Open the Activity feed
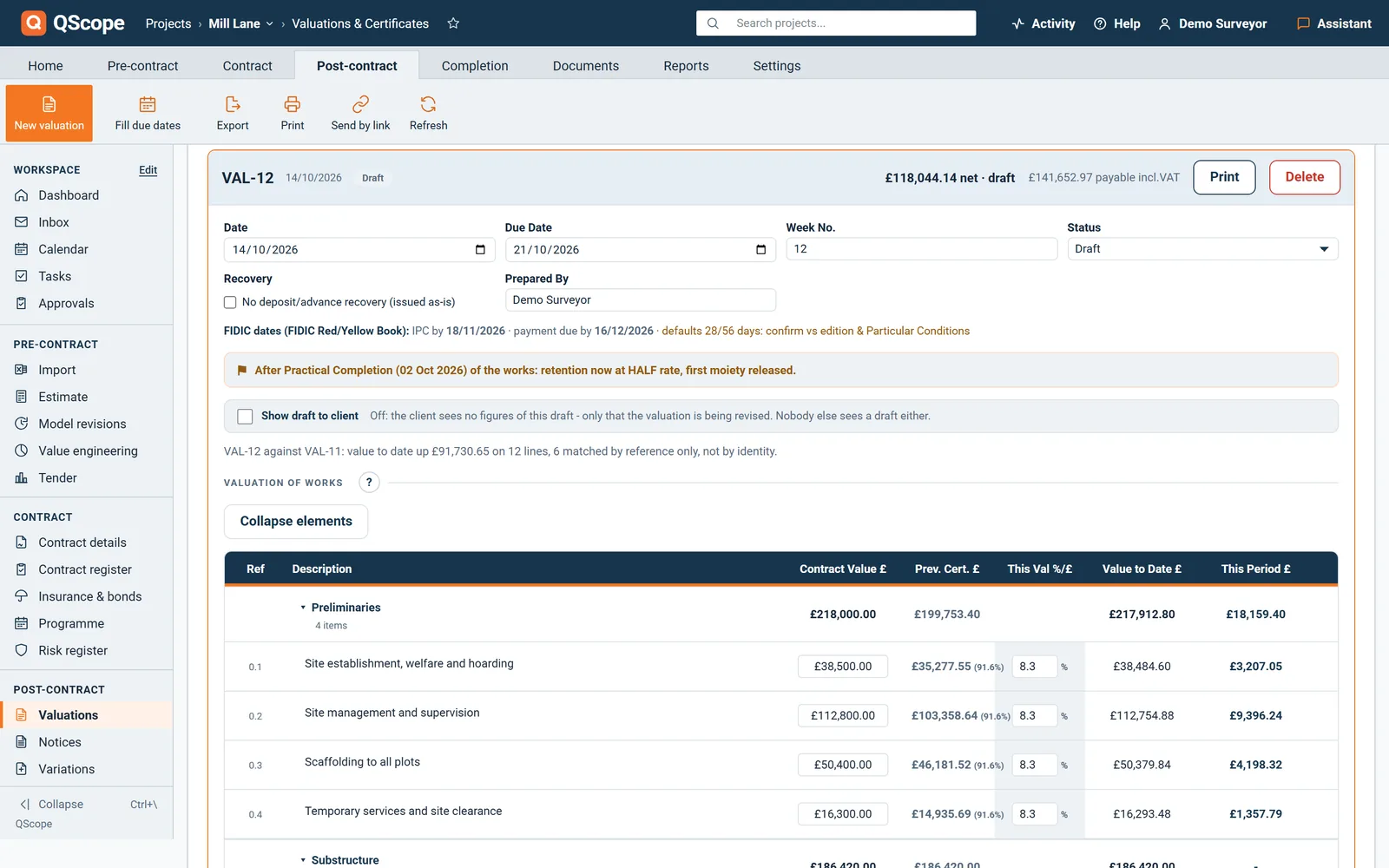Screen dimensions: 1389x868 click(1043, 23)
